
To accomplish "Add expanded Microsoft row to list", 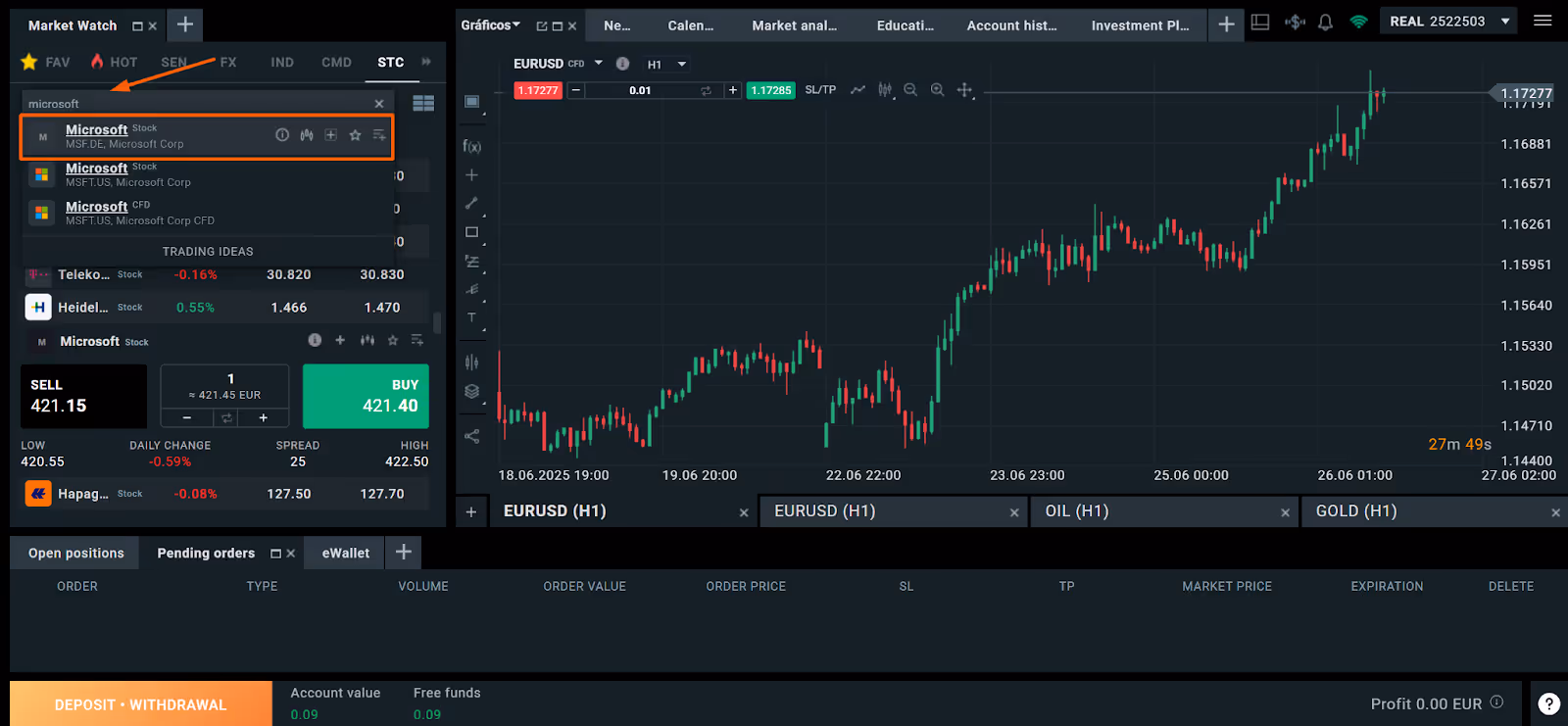I will click(417, 340).
